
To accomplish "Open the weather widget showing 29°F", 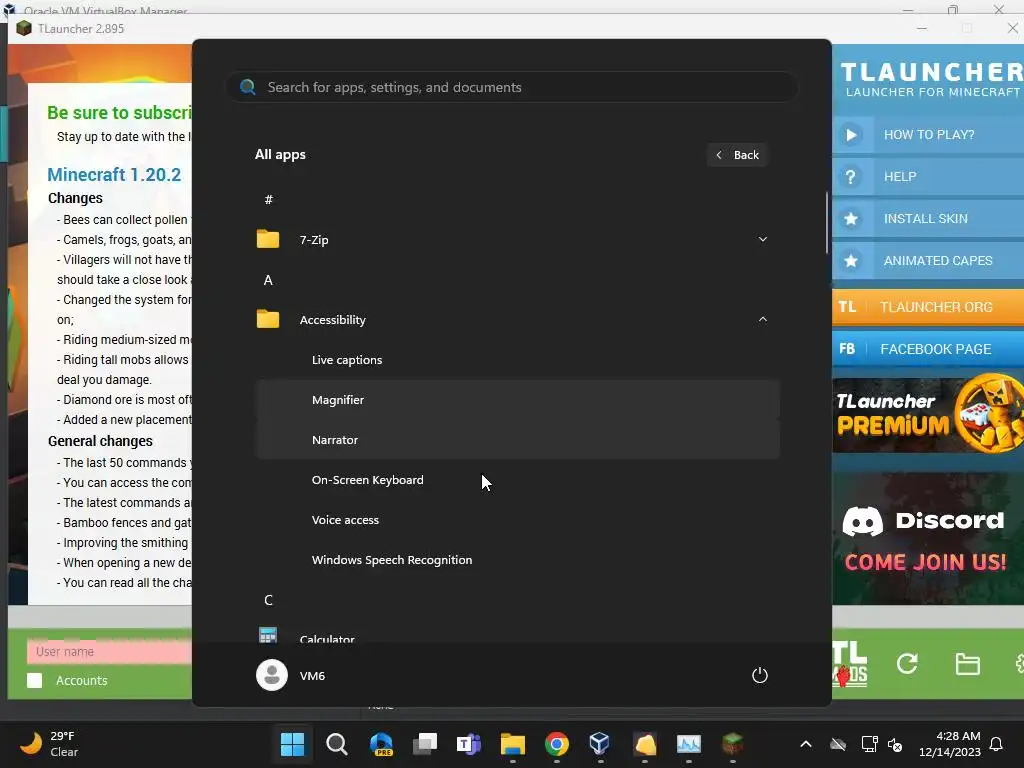I will (x=49, y=744).
